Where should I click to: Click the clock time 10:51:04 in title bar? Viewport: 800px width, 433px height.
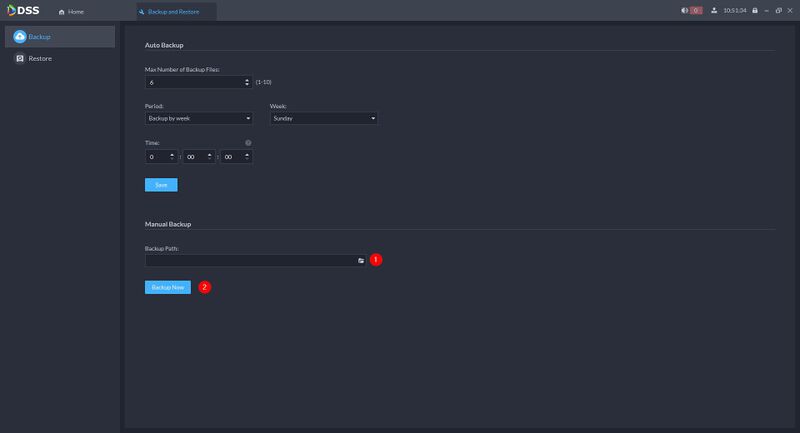point(735,11)
